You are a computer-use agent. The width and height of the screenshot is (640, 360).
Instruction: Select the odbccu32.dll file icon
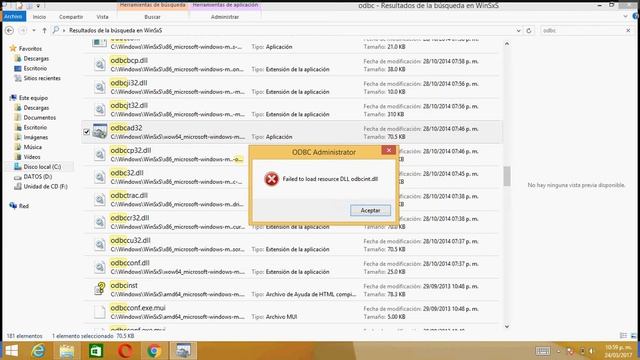[100, 244]
